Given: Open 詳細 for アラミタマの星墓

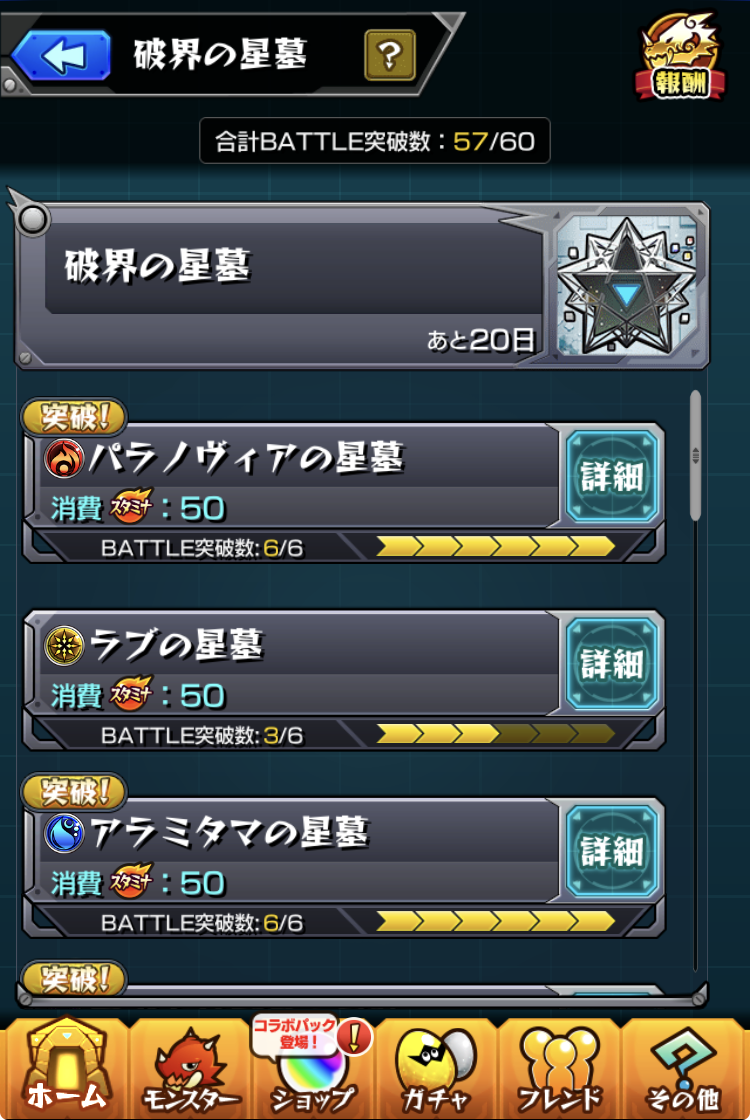Looking at the screenshot, I should click(x=612, y=851).
